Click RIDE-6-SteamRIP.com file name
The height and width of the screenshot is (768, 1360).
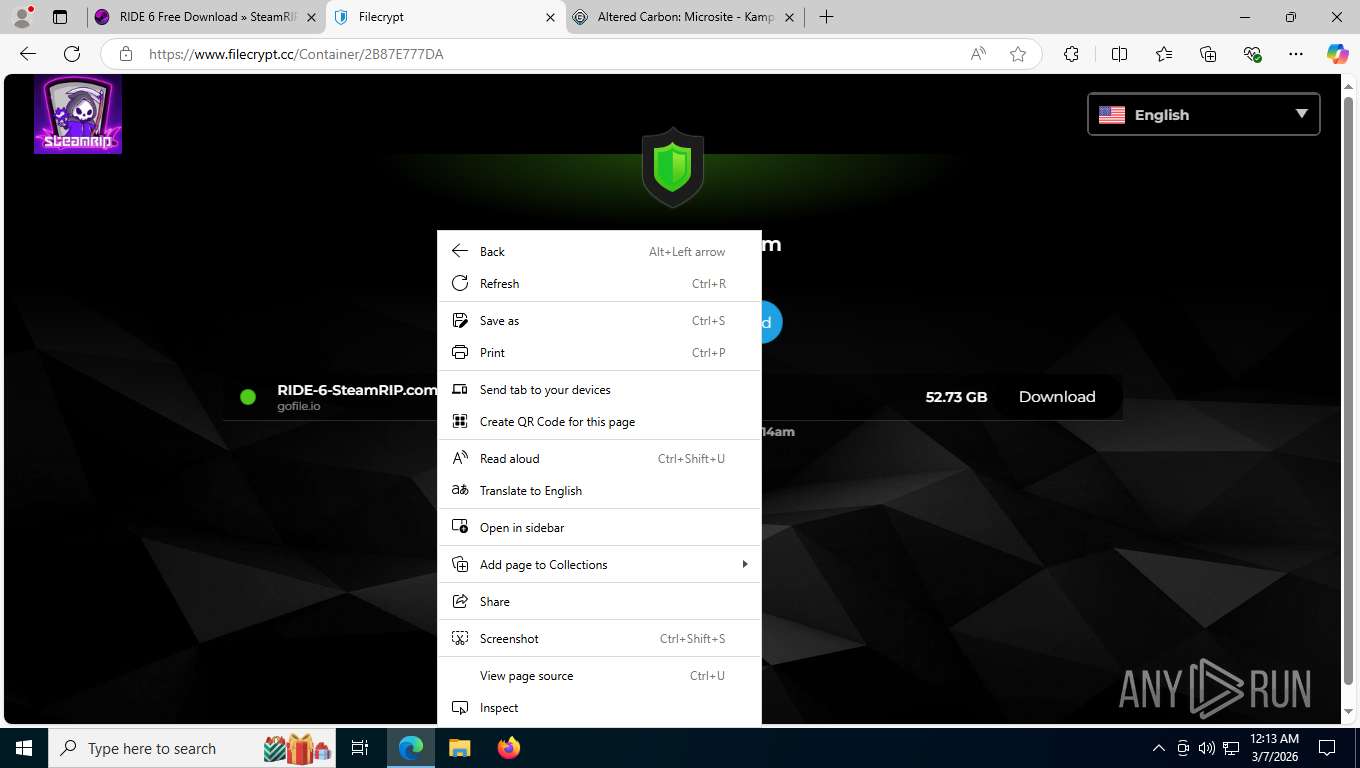357,390
